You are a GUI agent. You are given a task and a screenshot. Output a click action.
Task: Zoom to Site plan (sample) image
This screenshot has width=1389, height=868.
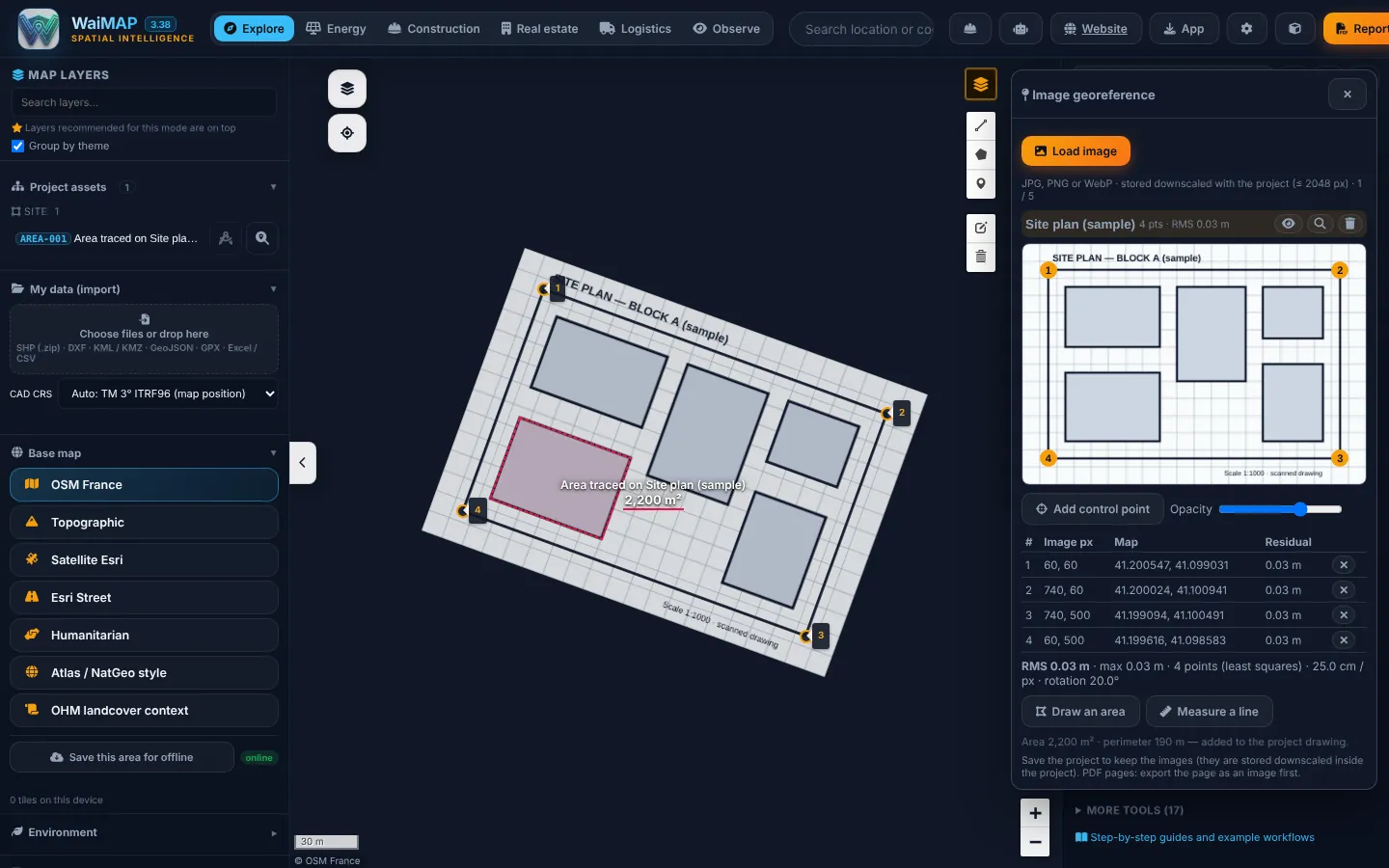point(1320,224)
